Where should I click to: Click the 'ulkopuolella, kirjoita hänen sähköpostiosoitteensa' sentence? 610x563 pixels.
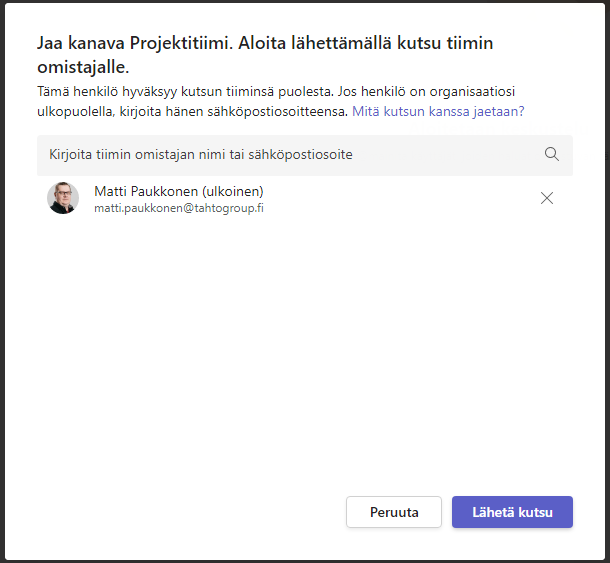pos(192,112)
